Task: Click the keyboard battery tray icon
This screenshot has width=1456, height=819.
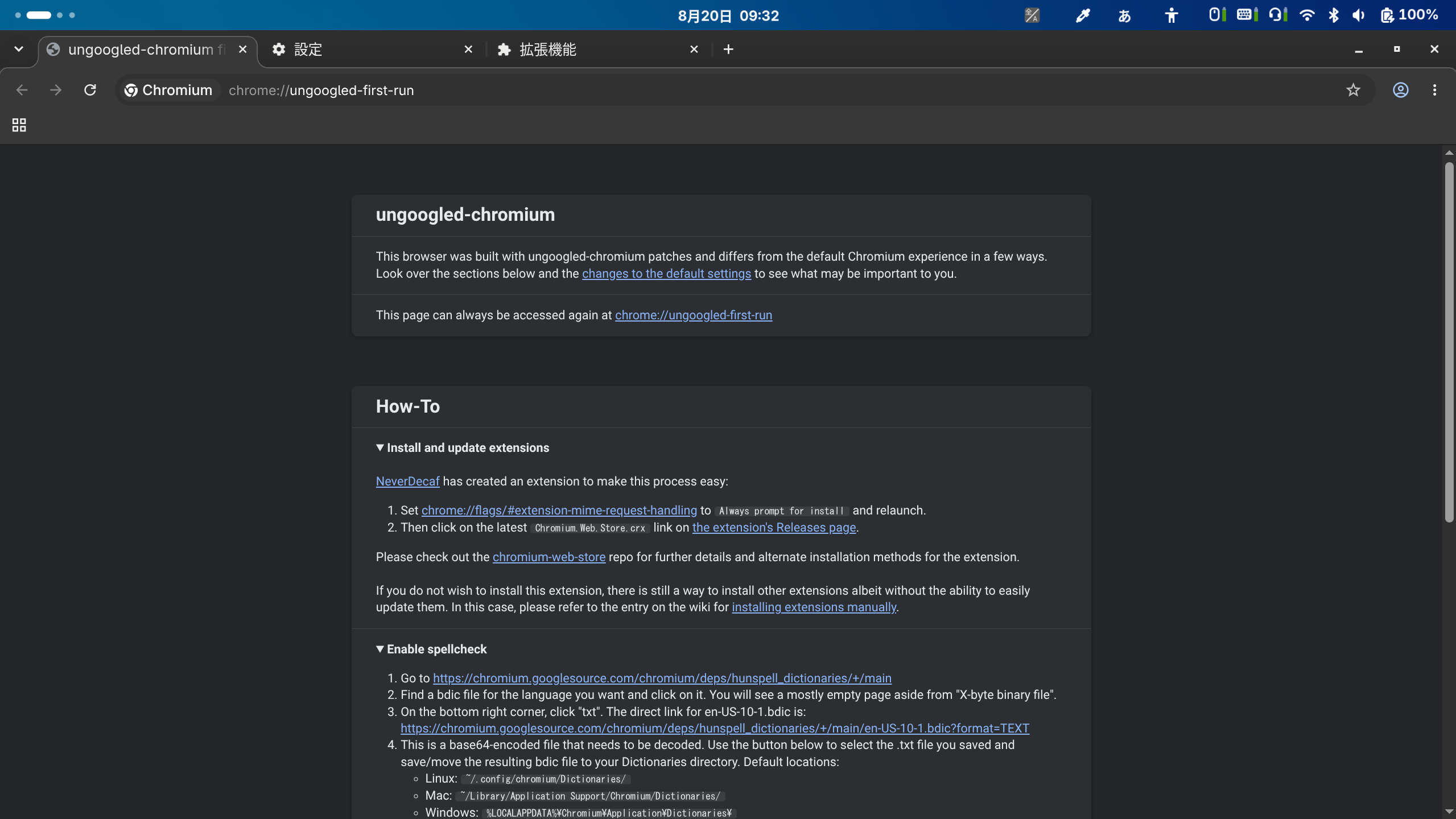Action: coord(1247,15)
